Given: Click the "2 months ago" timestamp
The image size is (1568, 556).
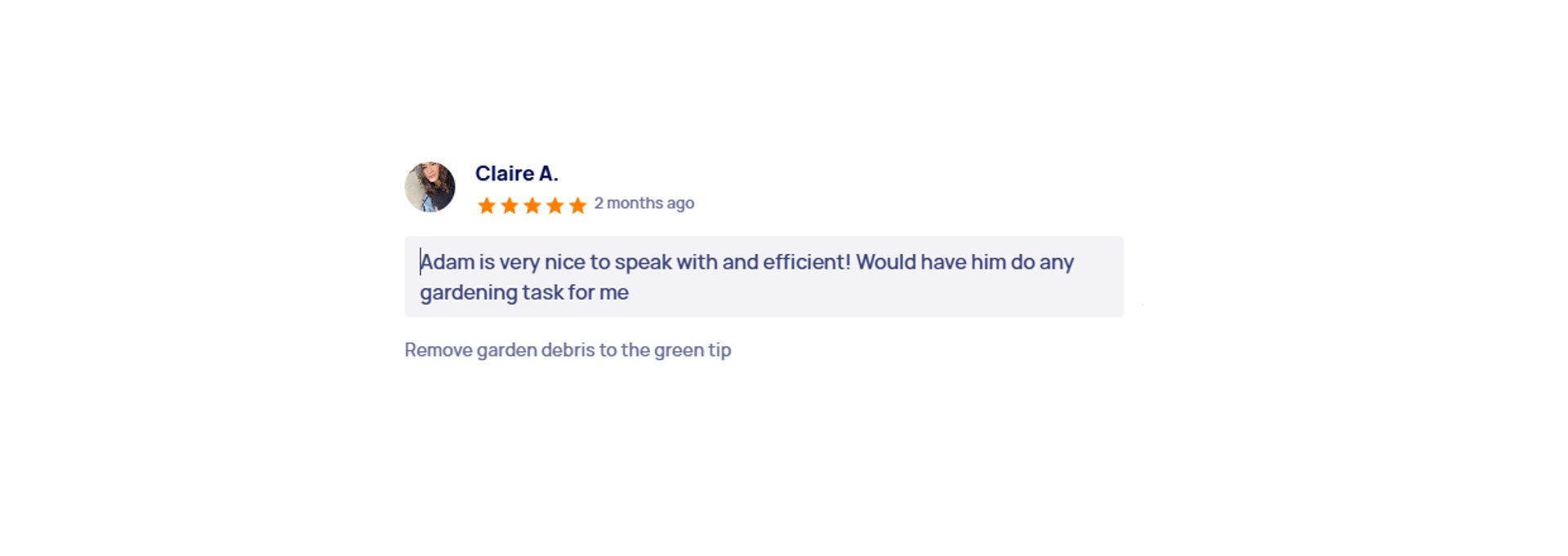Looking at the screenshot, I should coord(644,203).
